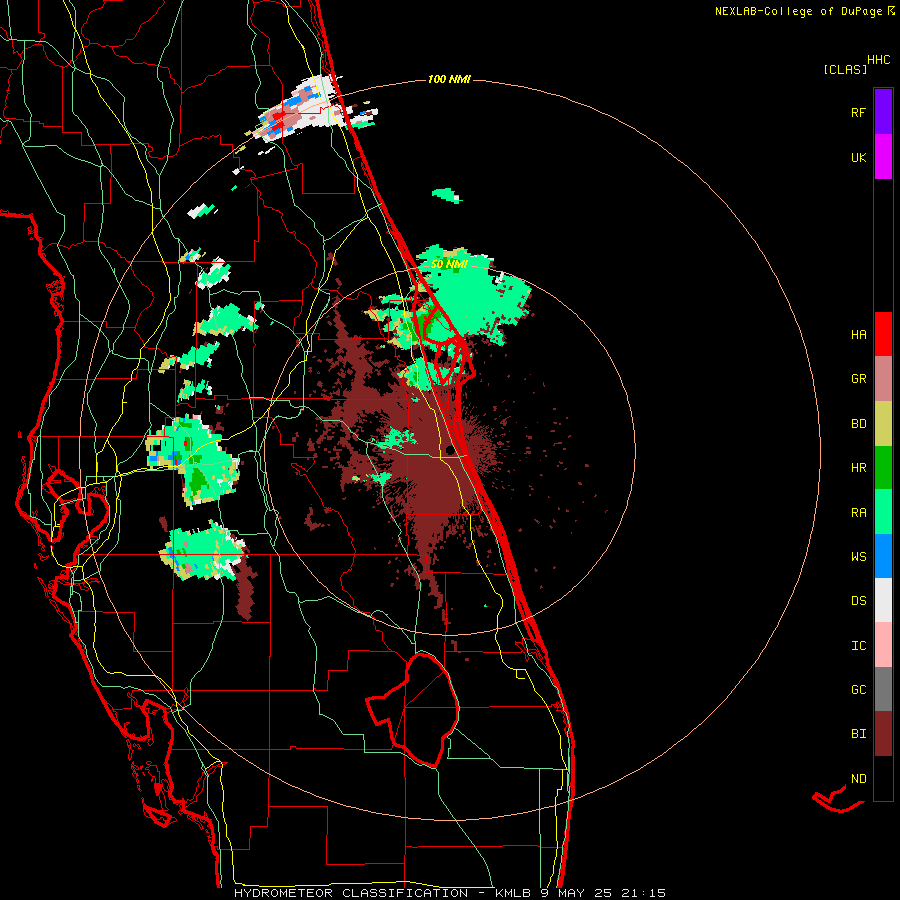Click the 'UK' legend label
Screen dimensions: 900x900
click(x=858, y=157)
